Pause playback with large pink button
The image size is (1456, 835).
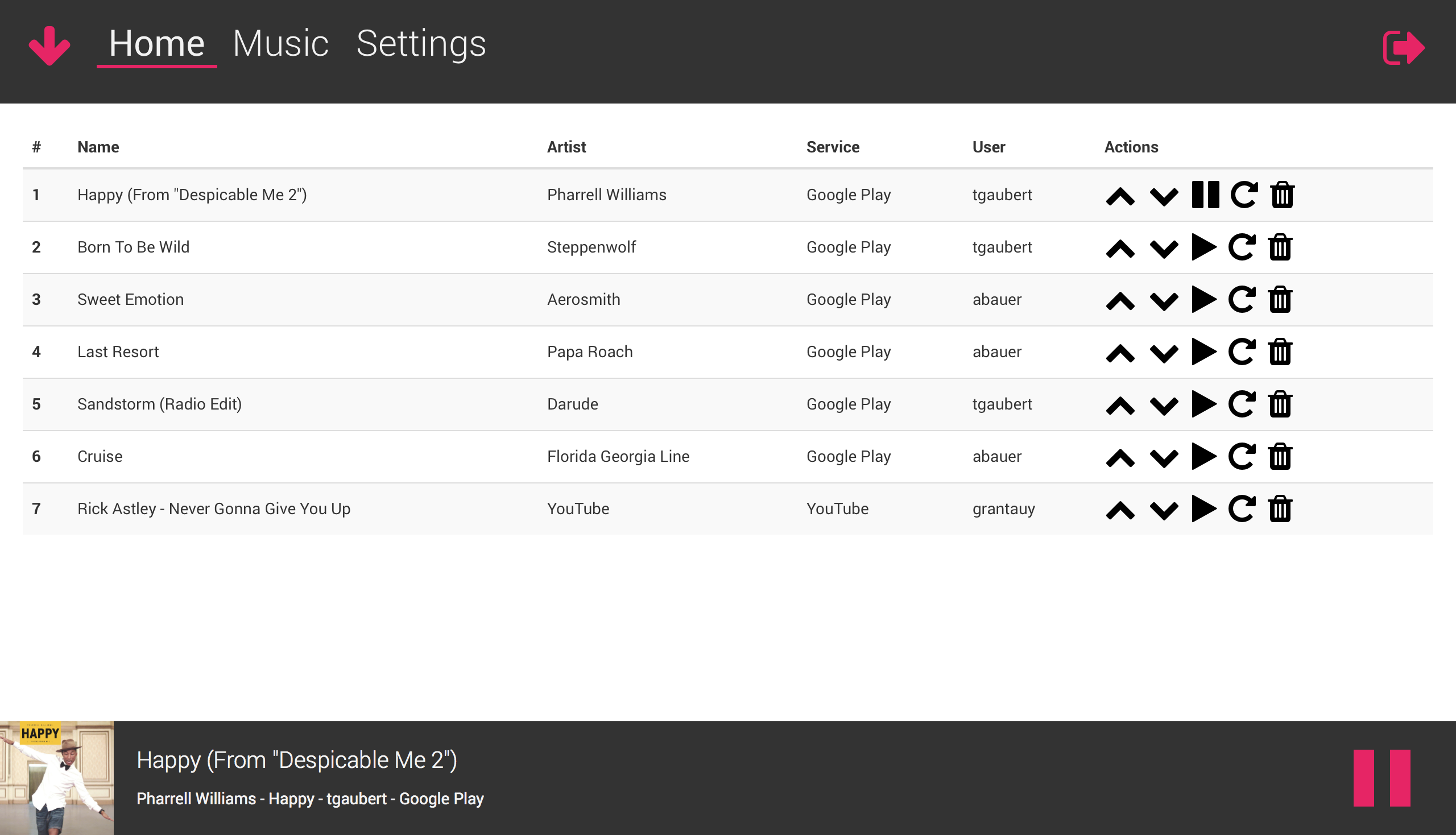1381,778
